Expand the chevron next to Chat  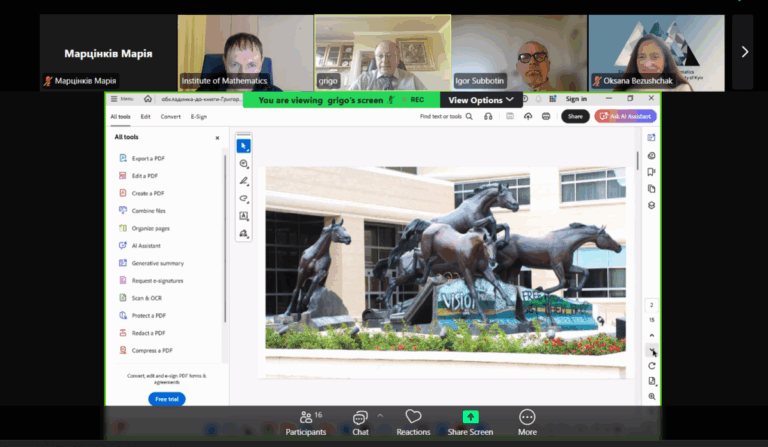(x=380, y=415)
